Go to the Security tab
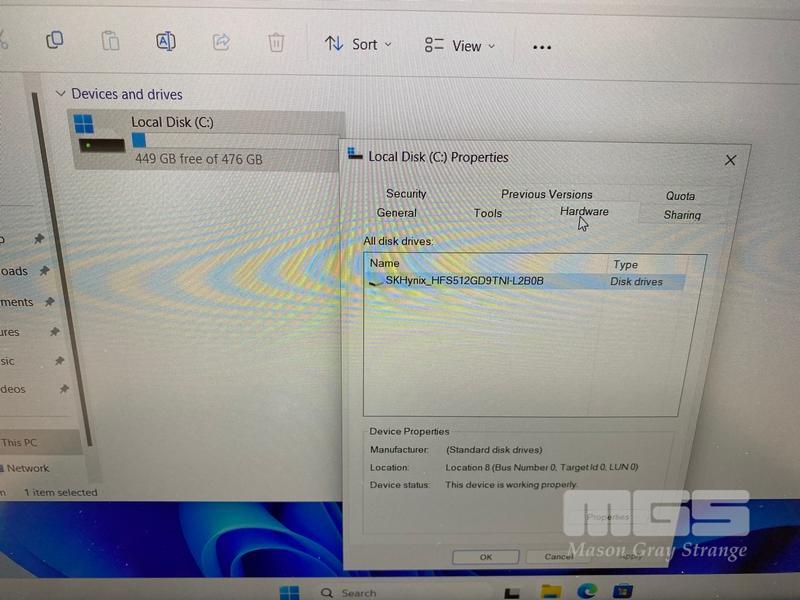The height and width of the screenshot is (600, 800). (x=406, y=194)
